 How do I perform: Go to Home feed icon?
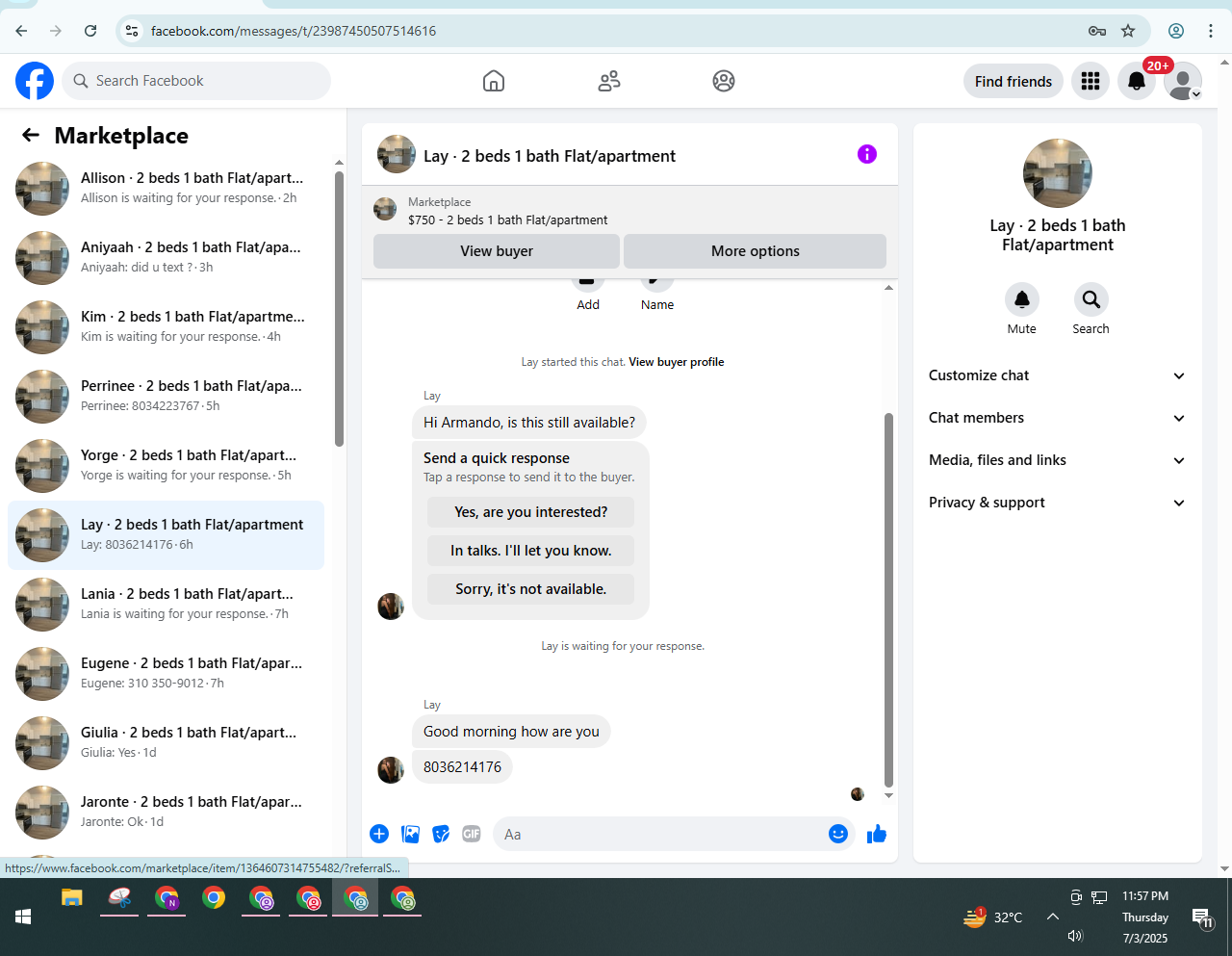[494, 81]
